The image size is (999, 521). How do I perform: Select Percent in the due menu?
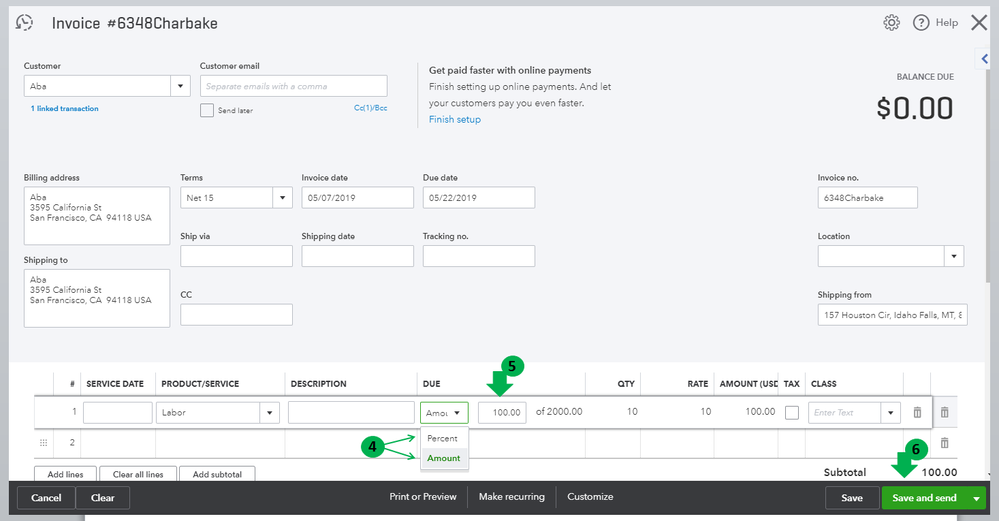pos(443,438)
